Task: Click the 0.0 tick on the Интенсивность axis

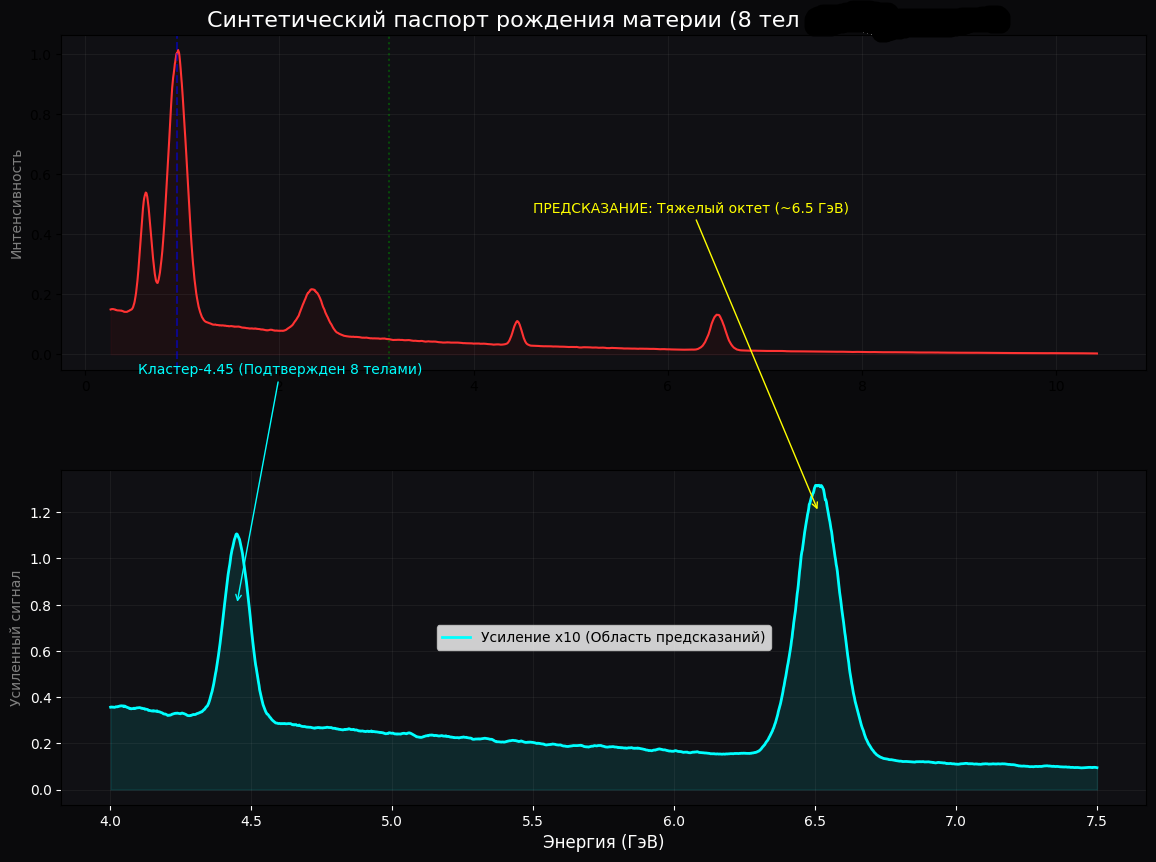Action: [41, 355]
